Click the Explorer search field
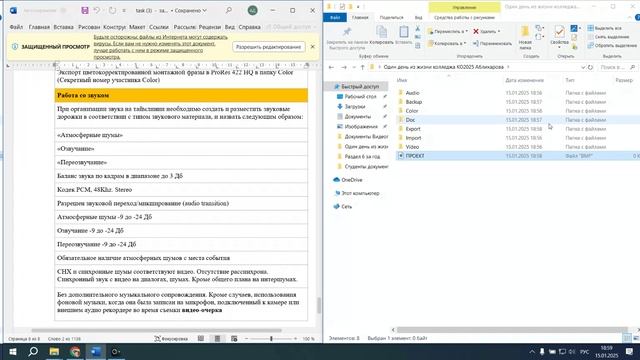Image resolution: width=640 pixels, height=360 pixels. click(x=617, y=67)
